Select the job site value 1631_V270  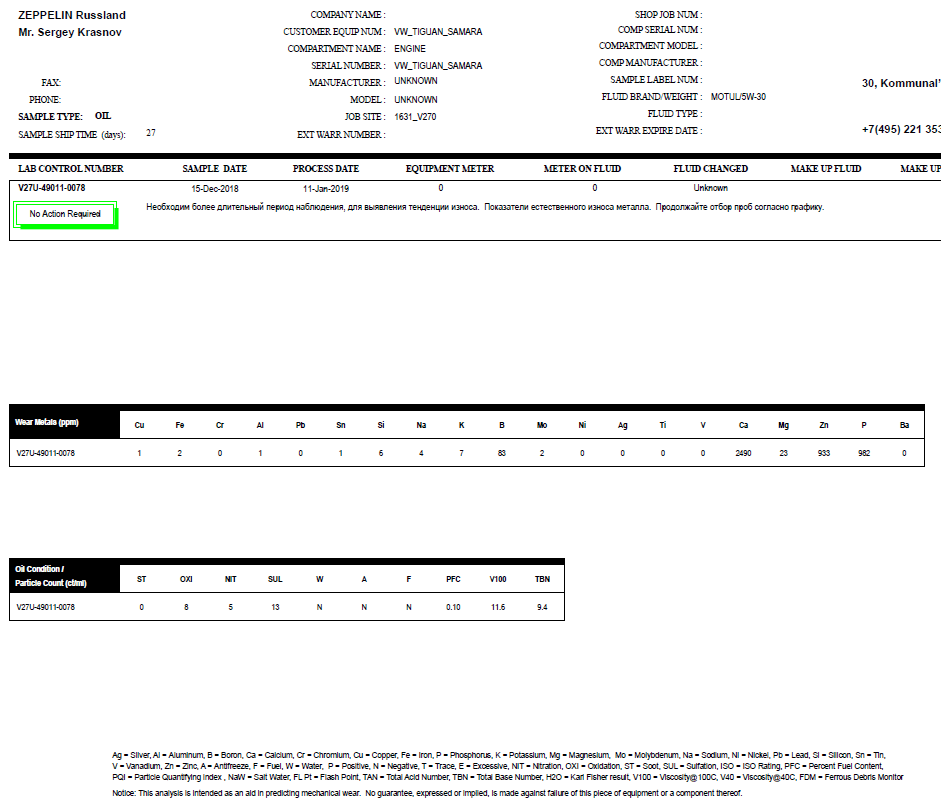click(415, 116)
